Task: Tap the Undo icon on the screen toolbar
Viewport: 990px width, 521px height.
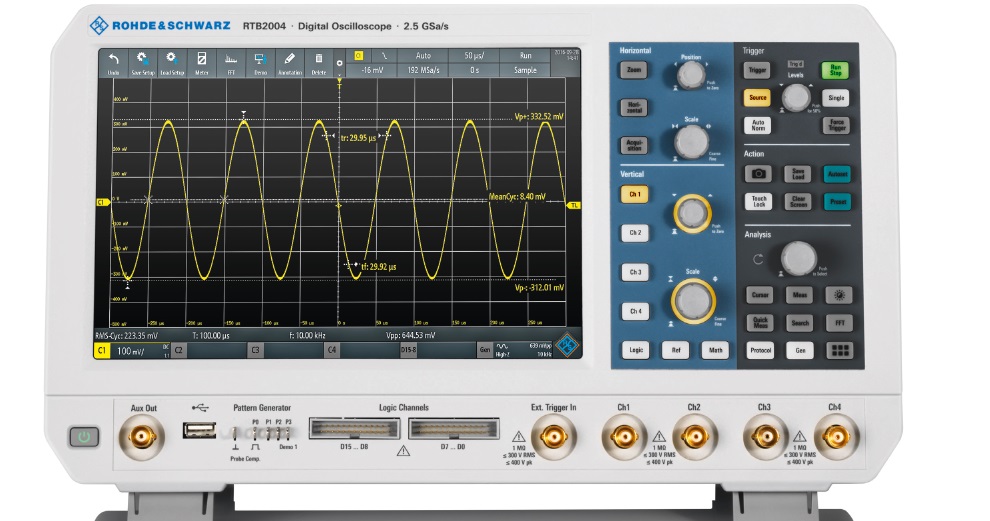Action: point(114,64)
